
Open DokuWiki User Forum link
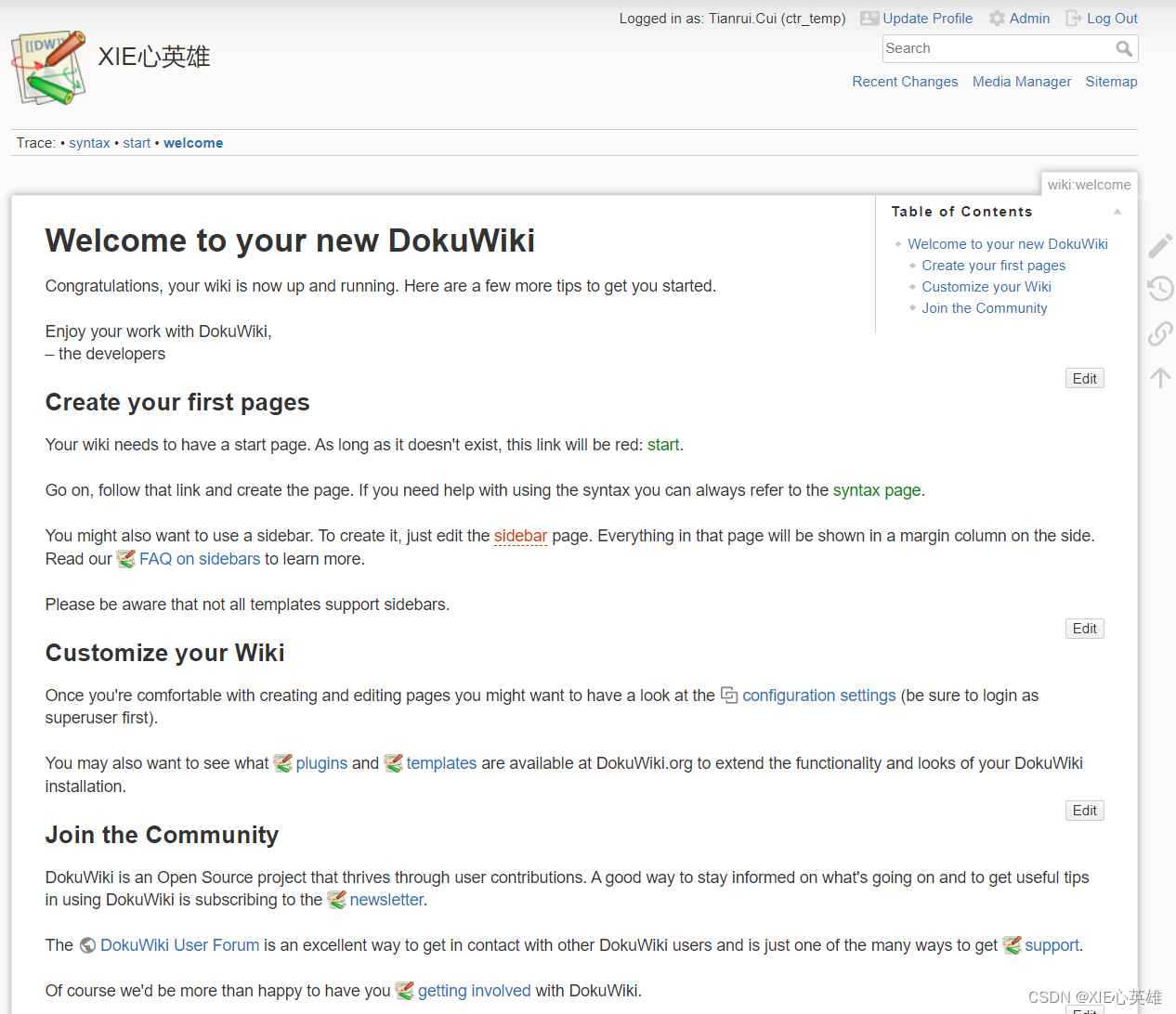(x=179, y=945)
